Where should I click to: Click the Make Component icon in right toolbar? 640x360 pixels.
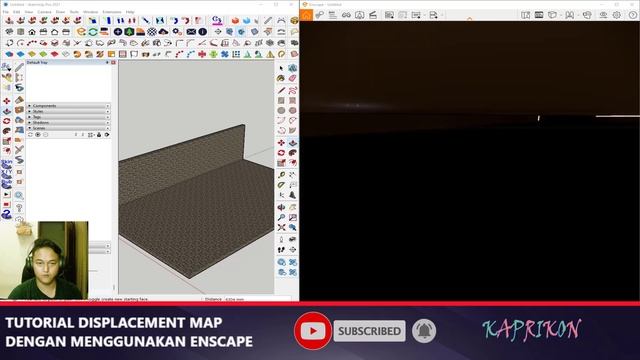pyautogui.click(x=292, y=68)
